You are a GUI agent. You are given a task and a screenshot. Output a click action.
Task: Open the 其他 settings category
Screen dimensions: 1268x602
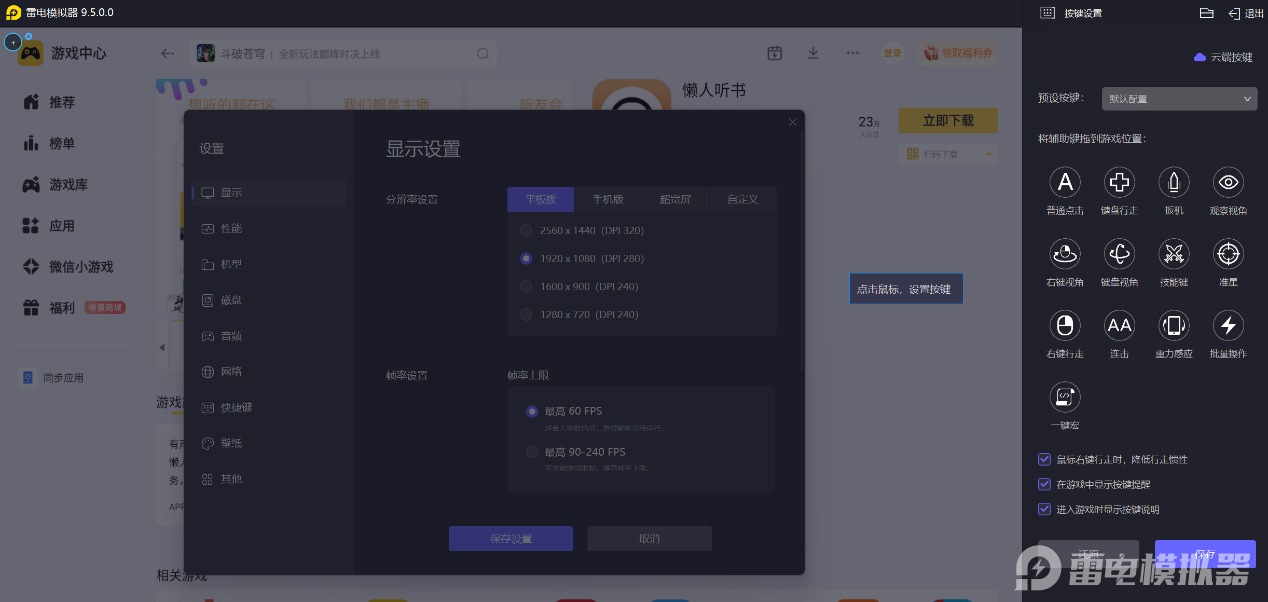pyautogui.click(x=269, y=479)
